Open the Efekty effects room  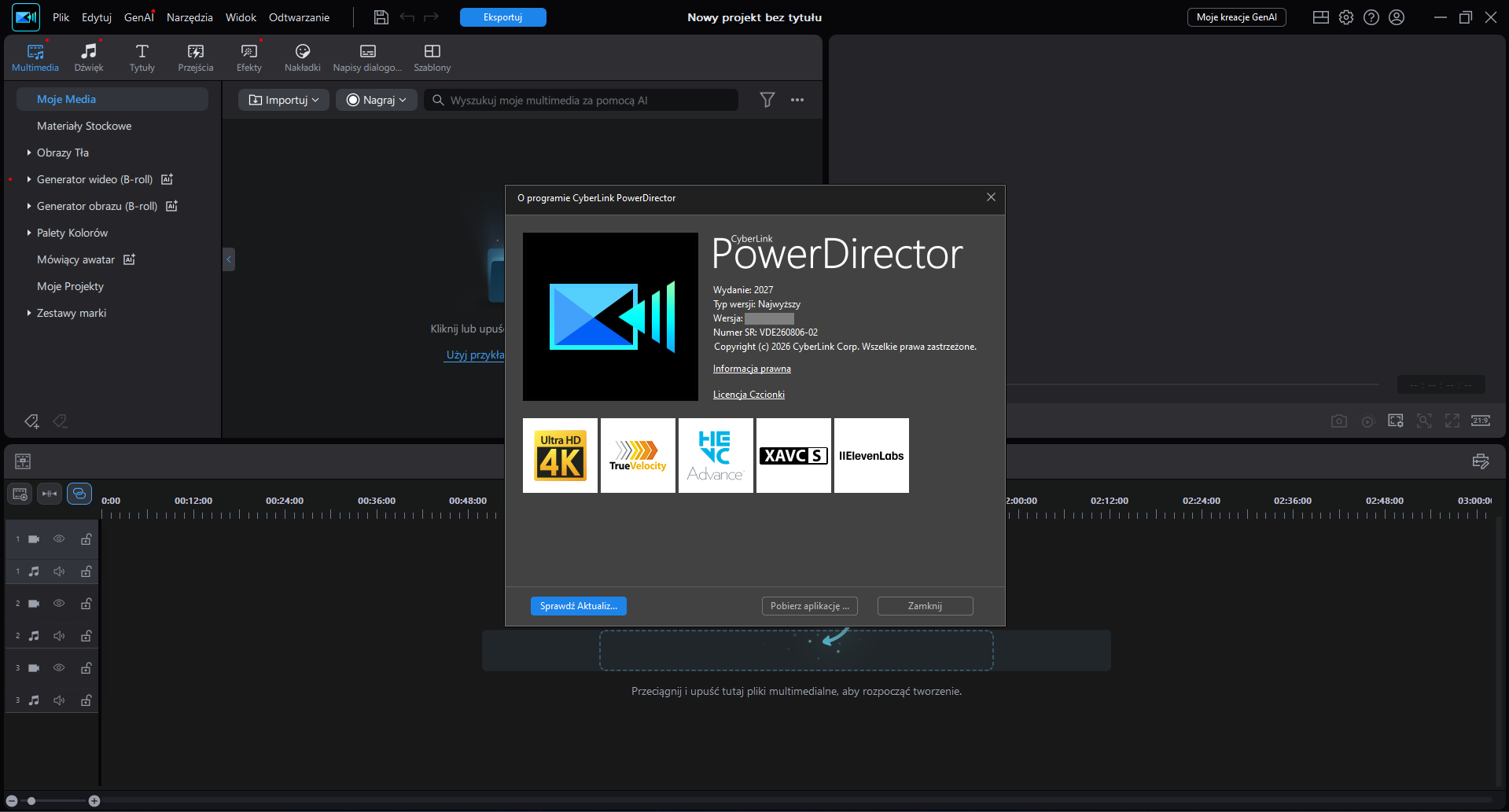(x=249, y=57)
